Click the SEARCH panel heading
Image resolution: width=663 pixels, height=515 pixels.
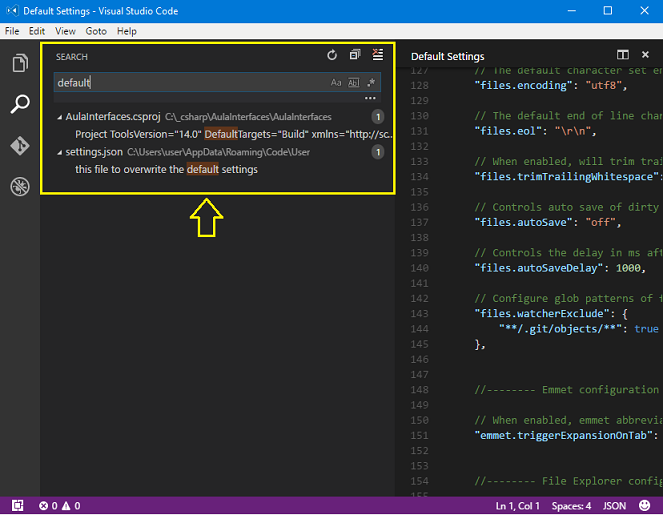point(71,57)
